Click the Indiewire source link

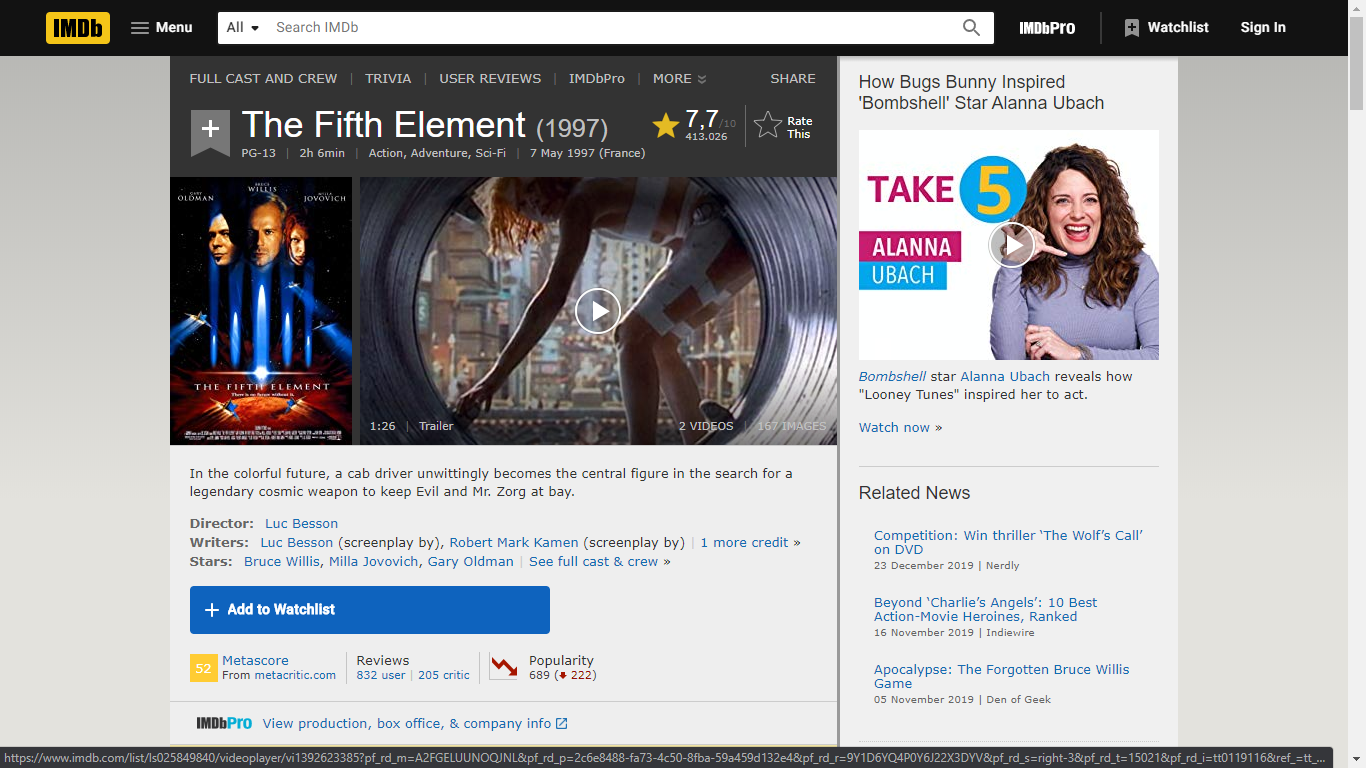(x=1010, y=633)
